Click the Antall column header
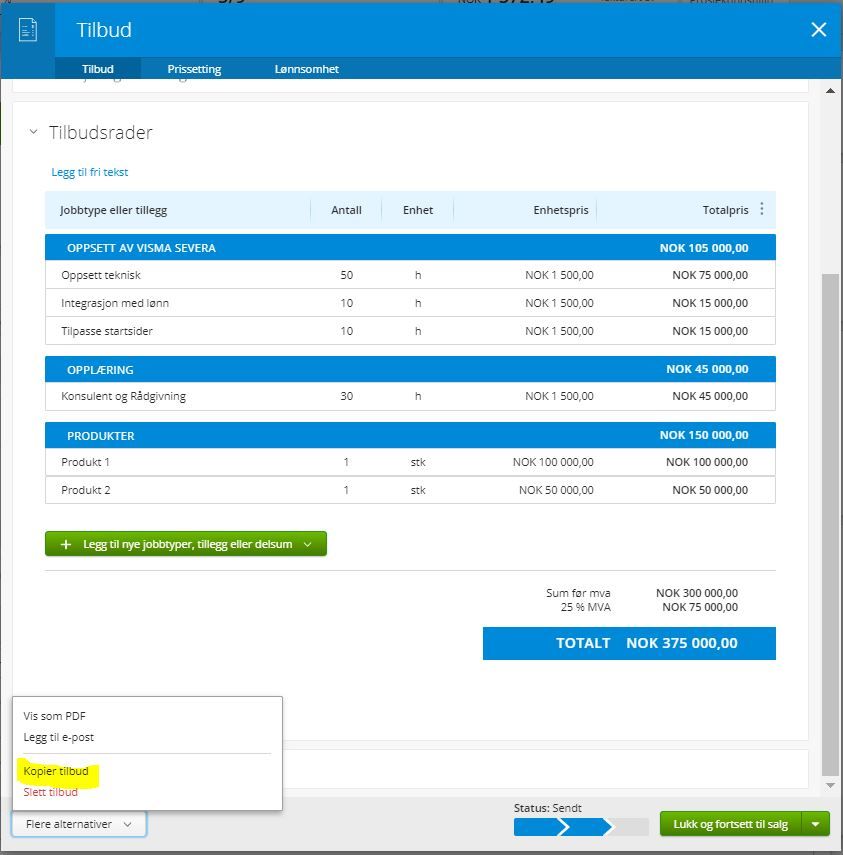 click(x=346, y=210)
